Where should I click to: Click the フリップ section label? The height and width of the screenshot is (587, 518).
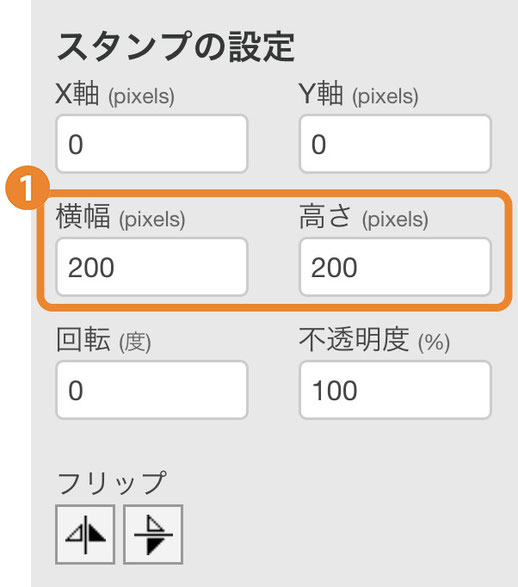112,483
